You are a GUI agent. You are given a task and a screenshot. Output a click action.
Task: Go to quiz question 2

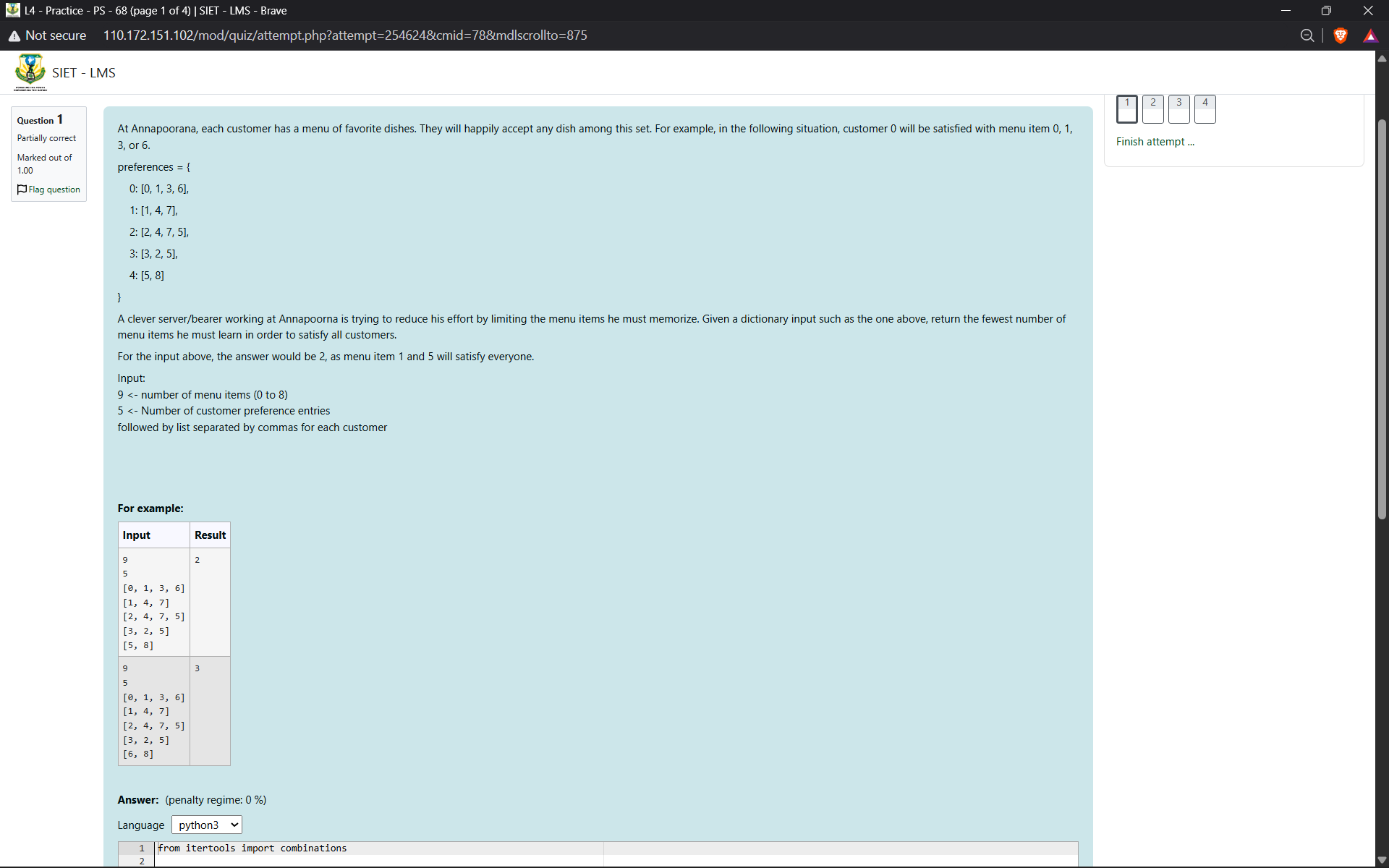pyautogui.click(x=1152, y=109)
